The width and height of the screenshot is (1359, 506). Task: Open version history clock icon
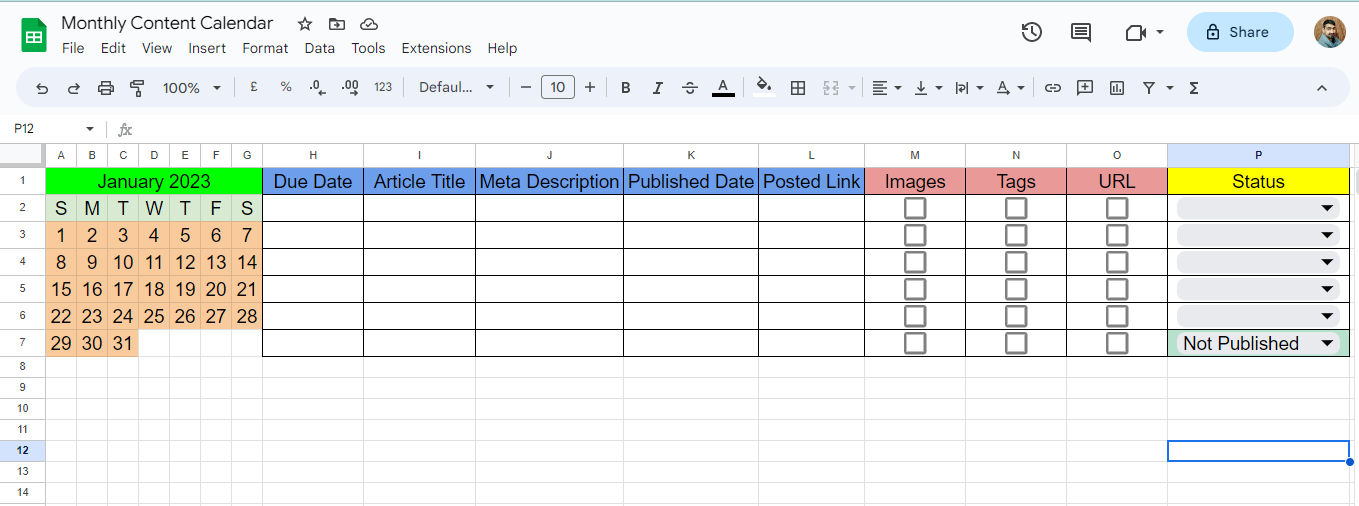point(1032,32)
